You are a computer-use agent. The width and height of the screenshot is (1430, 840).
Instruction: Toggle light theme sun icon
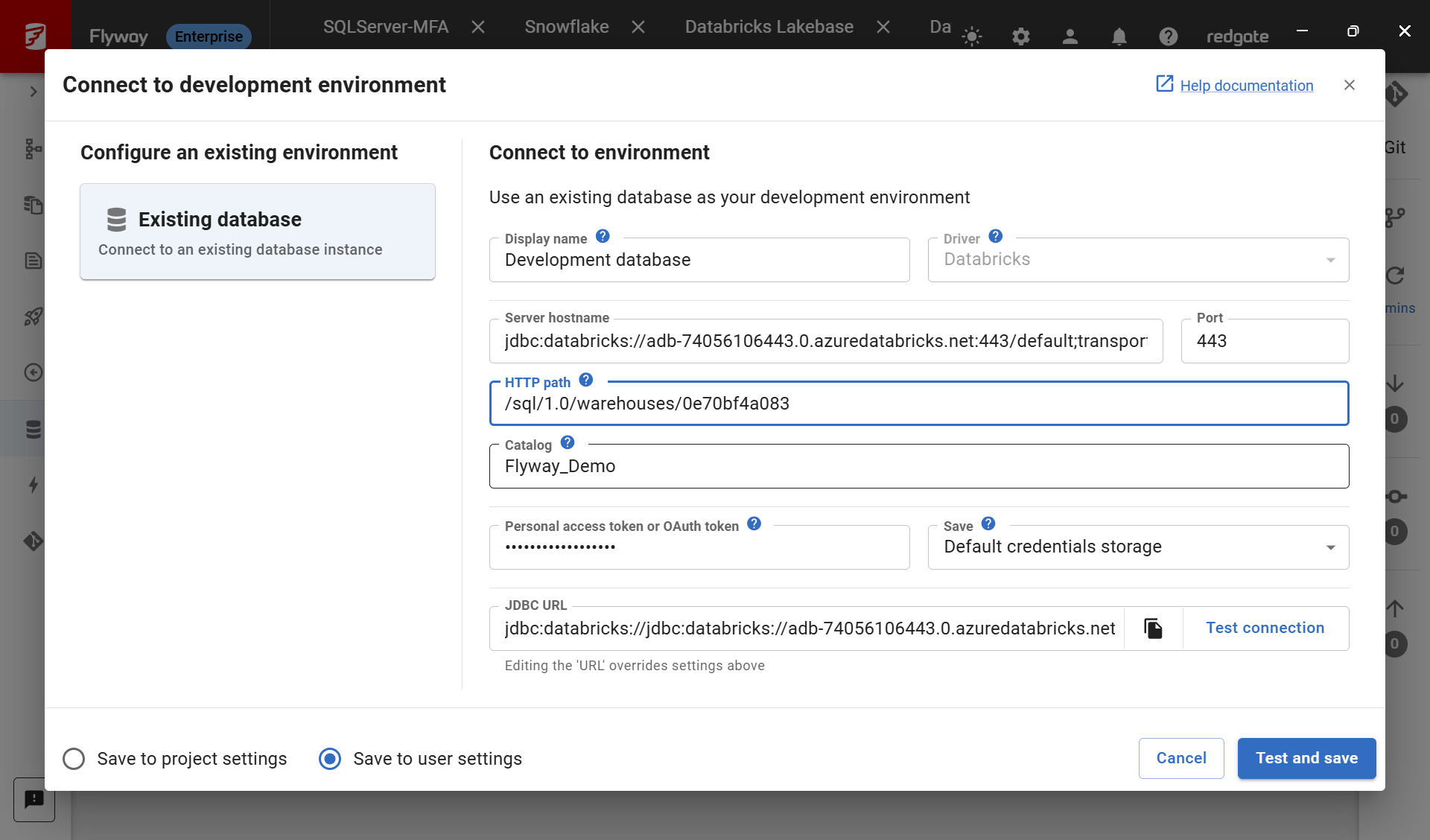972,36
